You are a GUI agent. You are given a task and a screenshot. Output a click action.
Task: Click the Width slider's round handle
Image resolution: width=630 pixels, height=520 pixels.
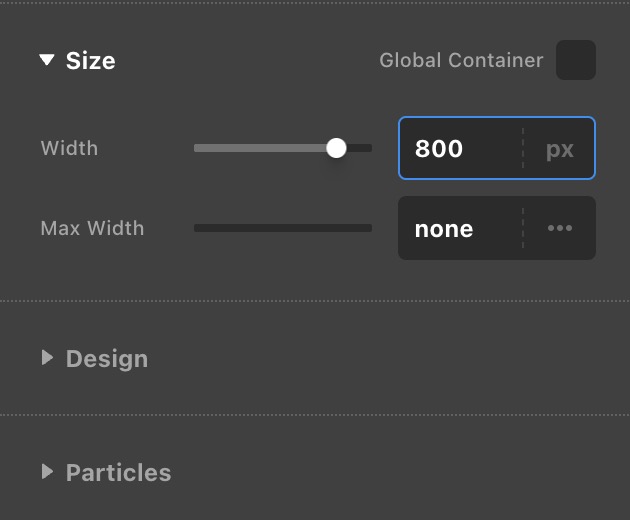point(336,148)
